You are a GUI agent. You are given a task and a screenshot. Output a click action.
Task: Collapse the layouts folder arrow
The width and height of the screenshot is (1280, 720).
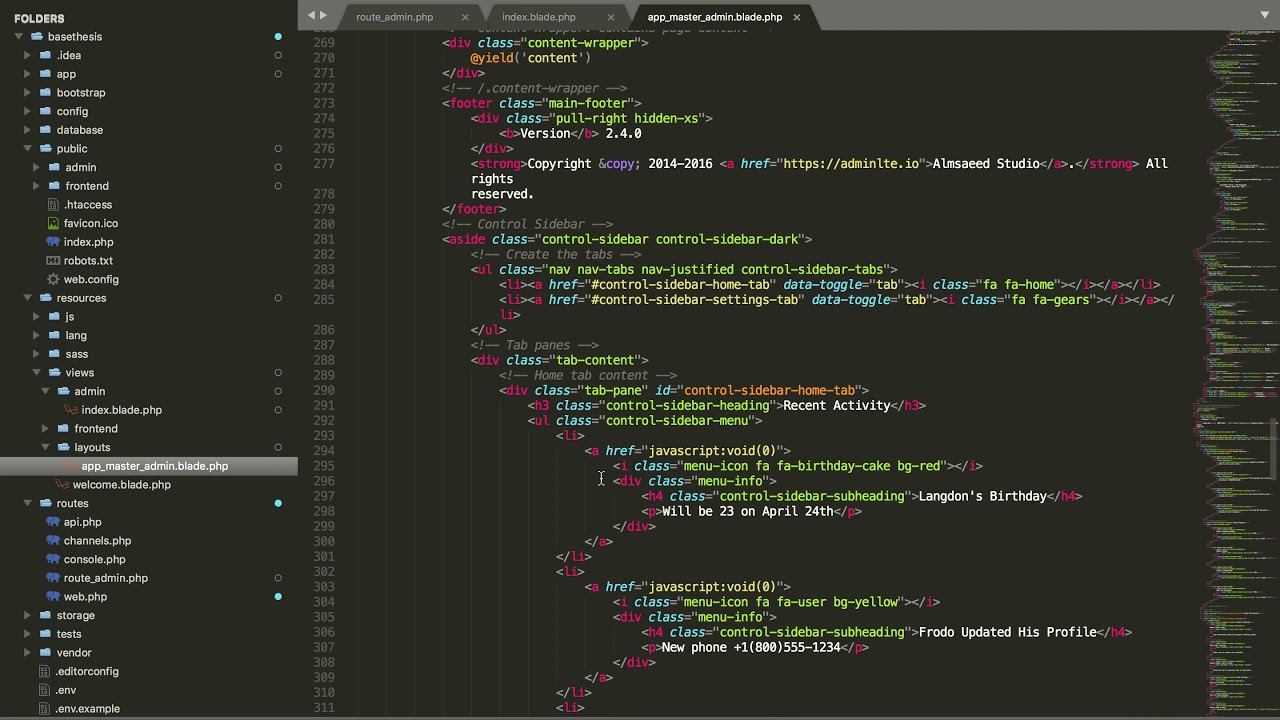(x=45, y=448)
